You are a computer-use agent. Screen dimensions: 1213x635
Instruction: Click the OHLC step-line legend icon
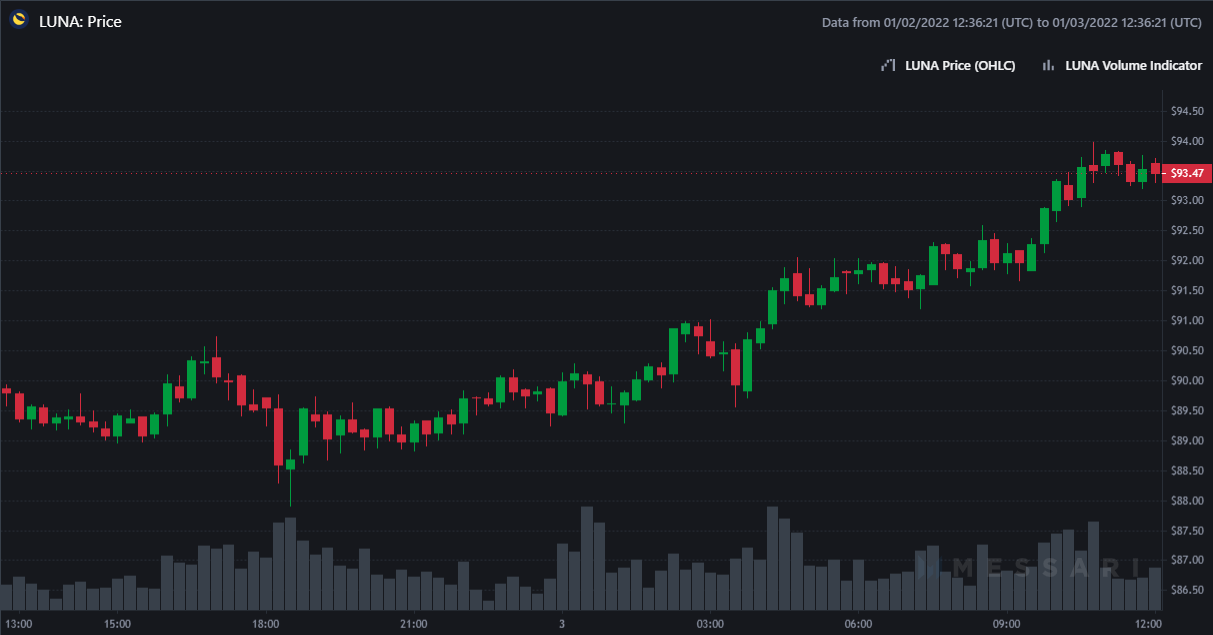click(887, 65)
